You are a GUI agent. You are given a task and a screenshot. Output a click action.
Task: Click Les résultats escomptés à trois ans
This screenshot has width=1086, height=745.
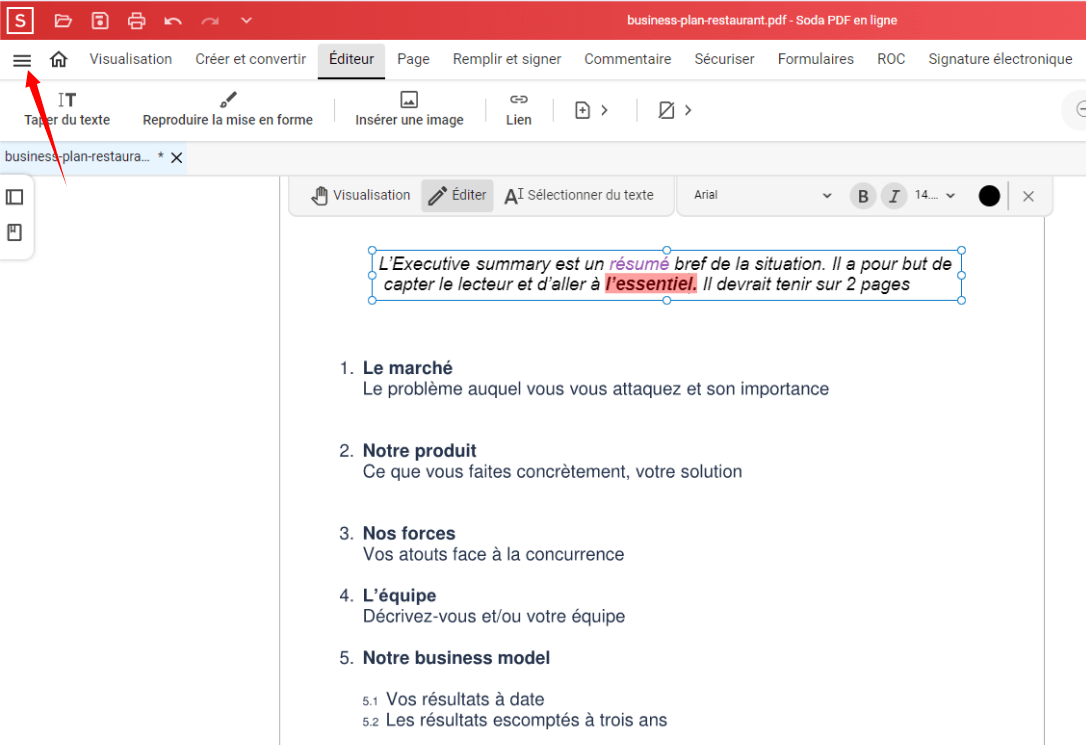point(526,720)
